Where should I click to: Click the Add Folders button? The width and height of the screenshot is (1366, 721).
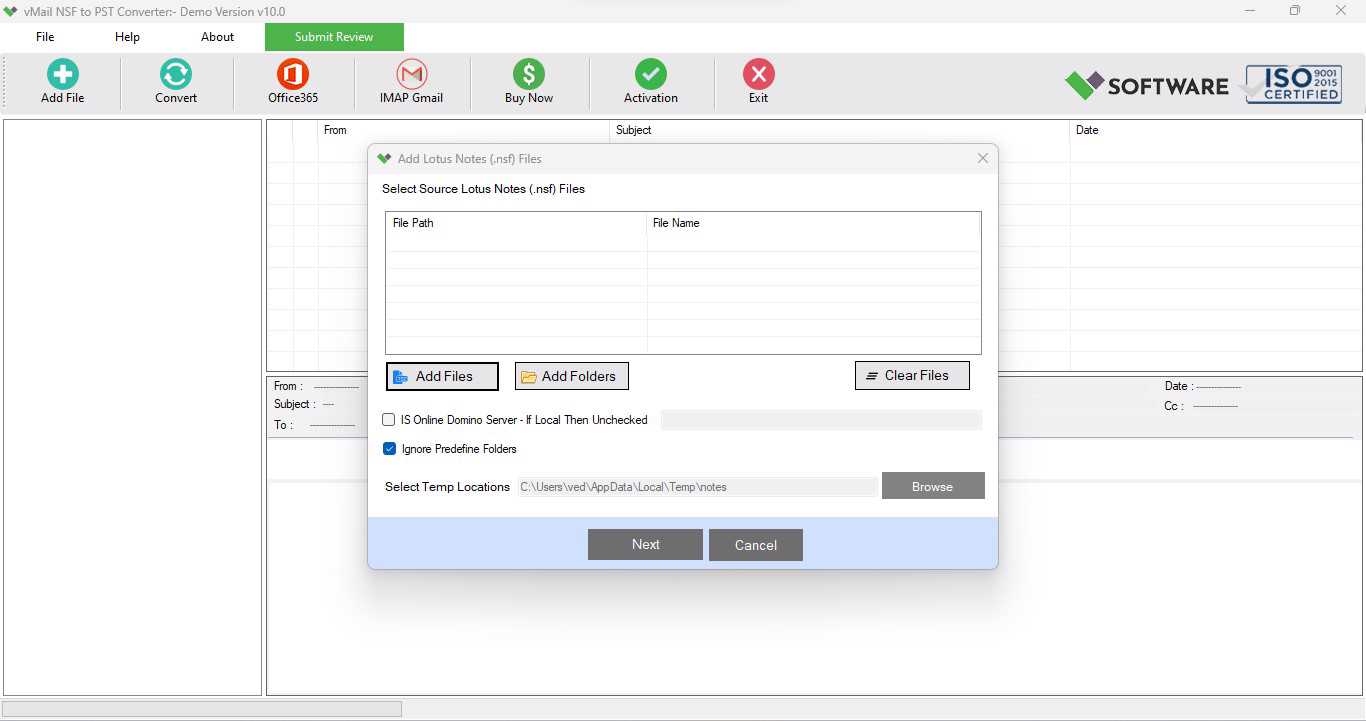572,376
